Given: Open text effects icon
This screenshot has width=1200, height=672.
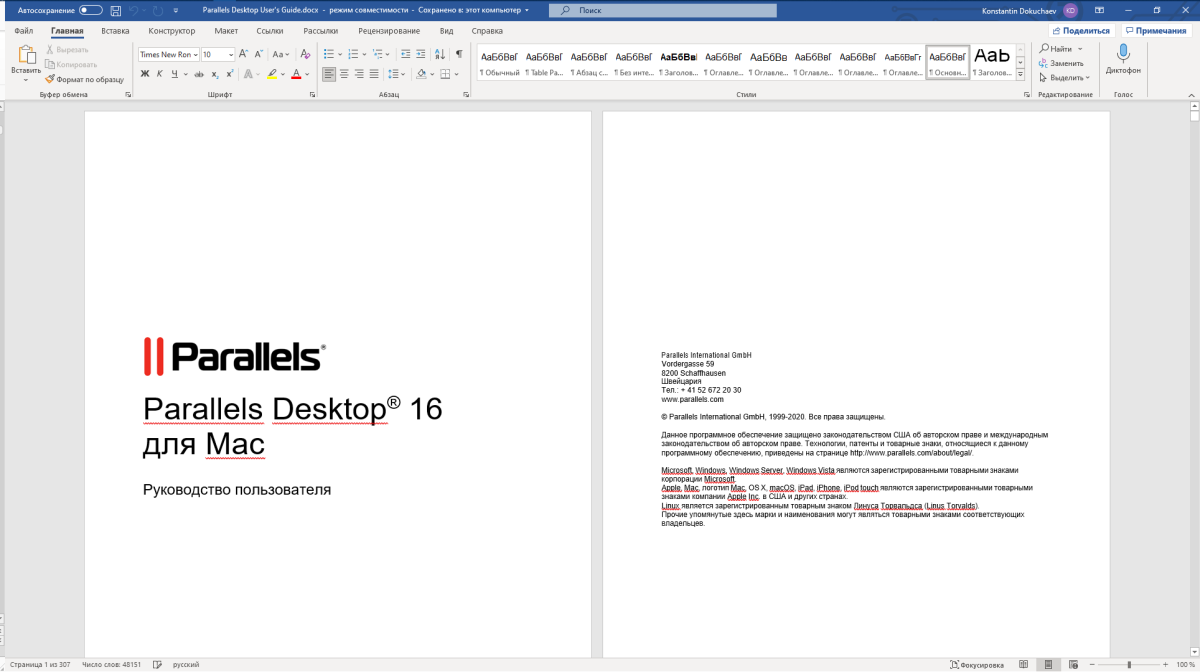Looking at the screenshot, I should tap(249, 74).
